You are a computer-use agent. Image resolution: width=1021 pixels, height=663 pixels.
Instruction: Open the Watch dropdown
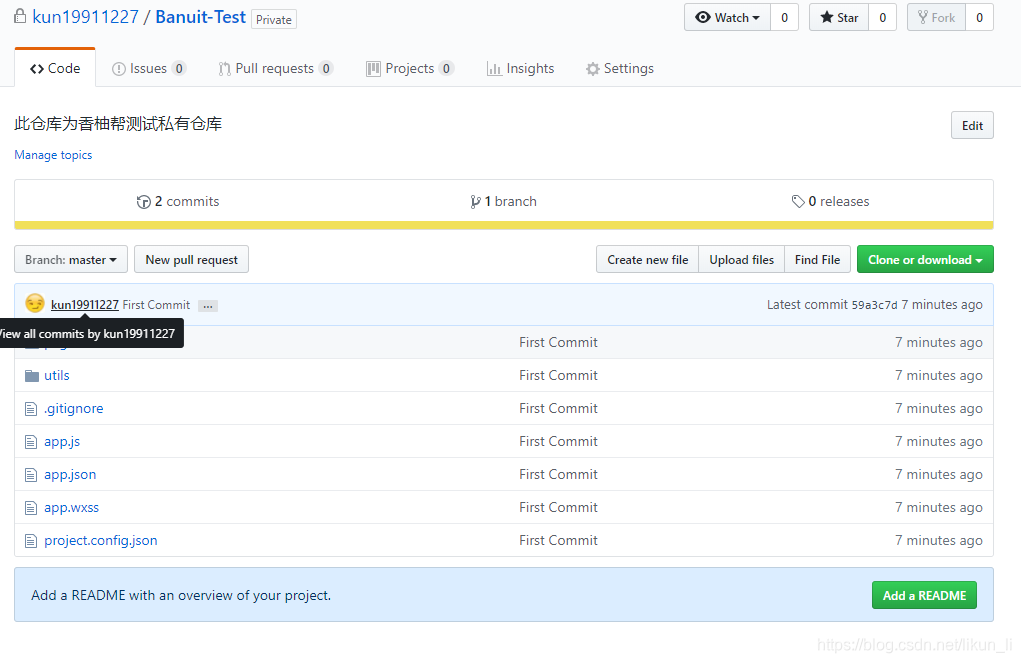[x=727, y=18]
